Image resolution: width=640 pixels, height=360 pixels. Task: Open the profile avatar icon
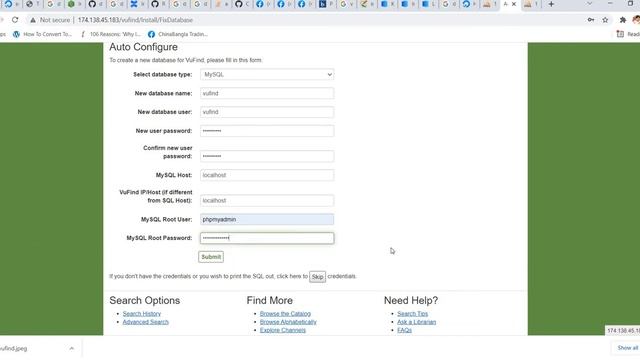coord(636,20)
